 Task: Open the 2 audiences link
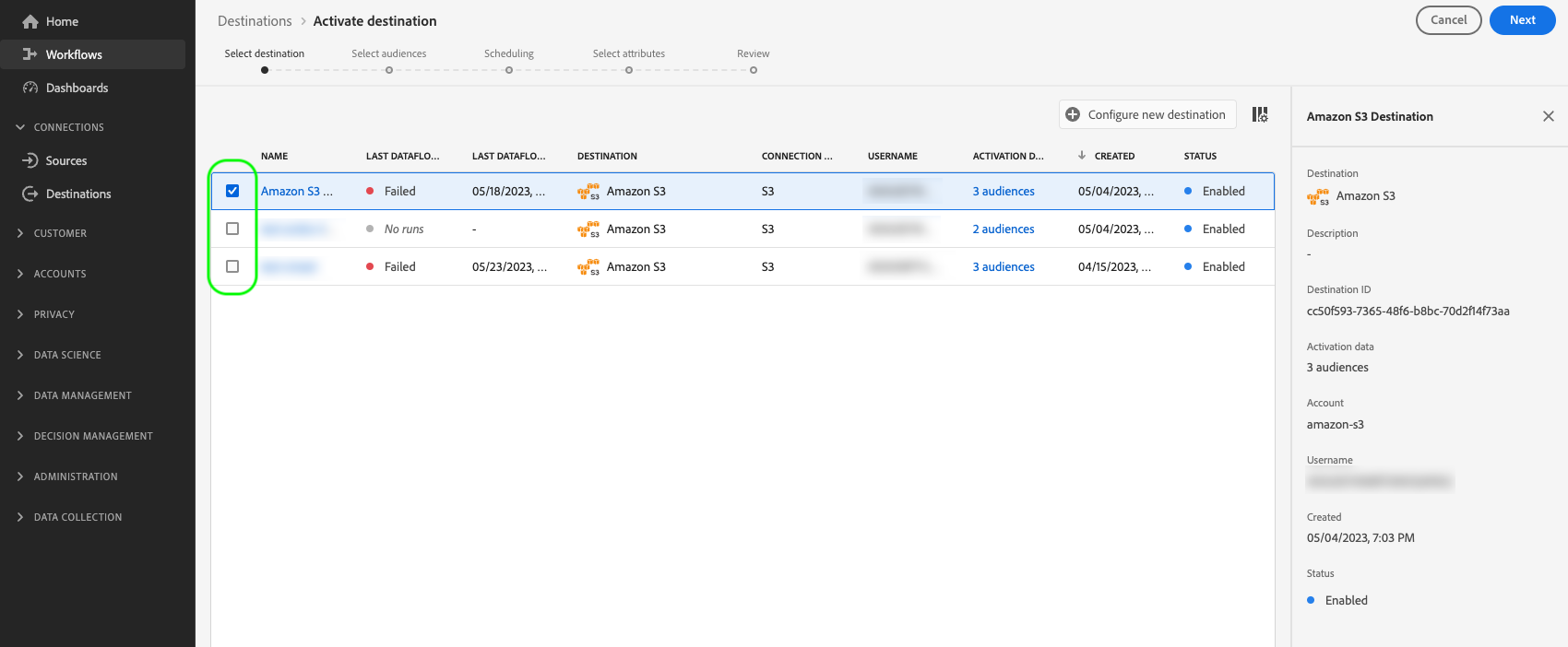tap(1004, 229)
